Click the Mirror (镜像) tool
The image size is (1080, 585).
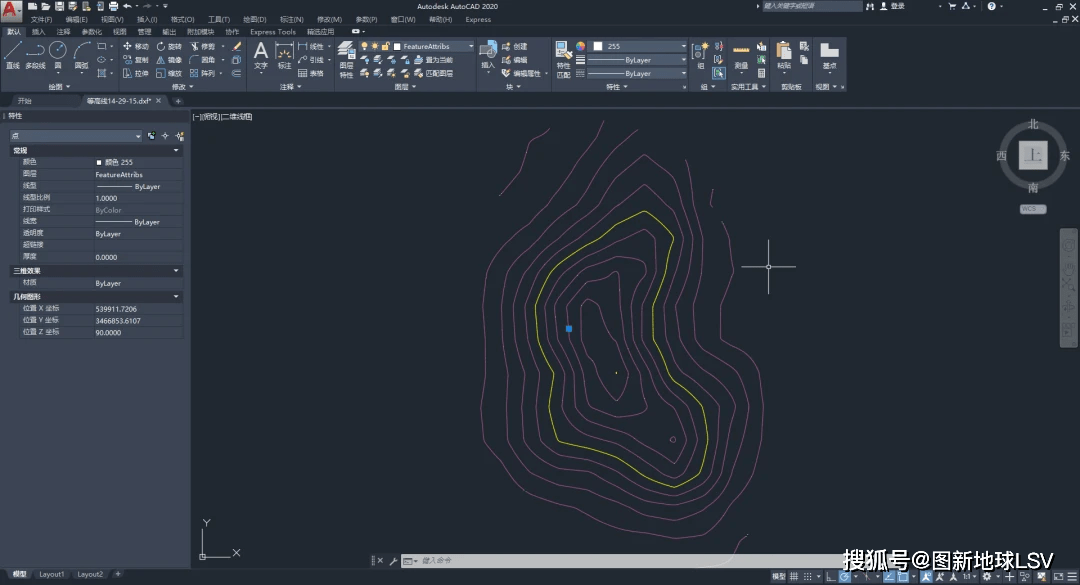[x=169, y=60]
